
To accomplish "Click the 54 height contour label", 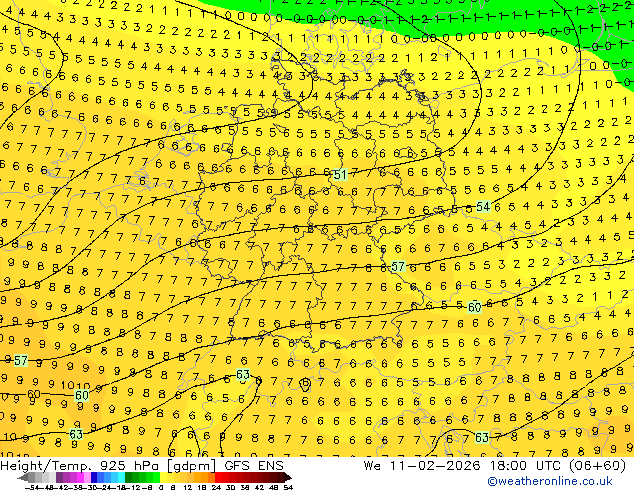I will 483,207.
